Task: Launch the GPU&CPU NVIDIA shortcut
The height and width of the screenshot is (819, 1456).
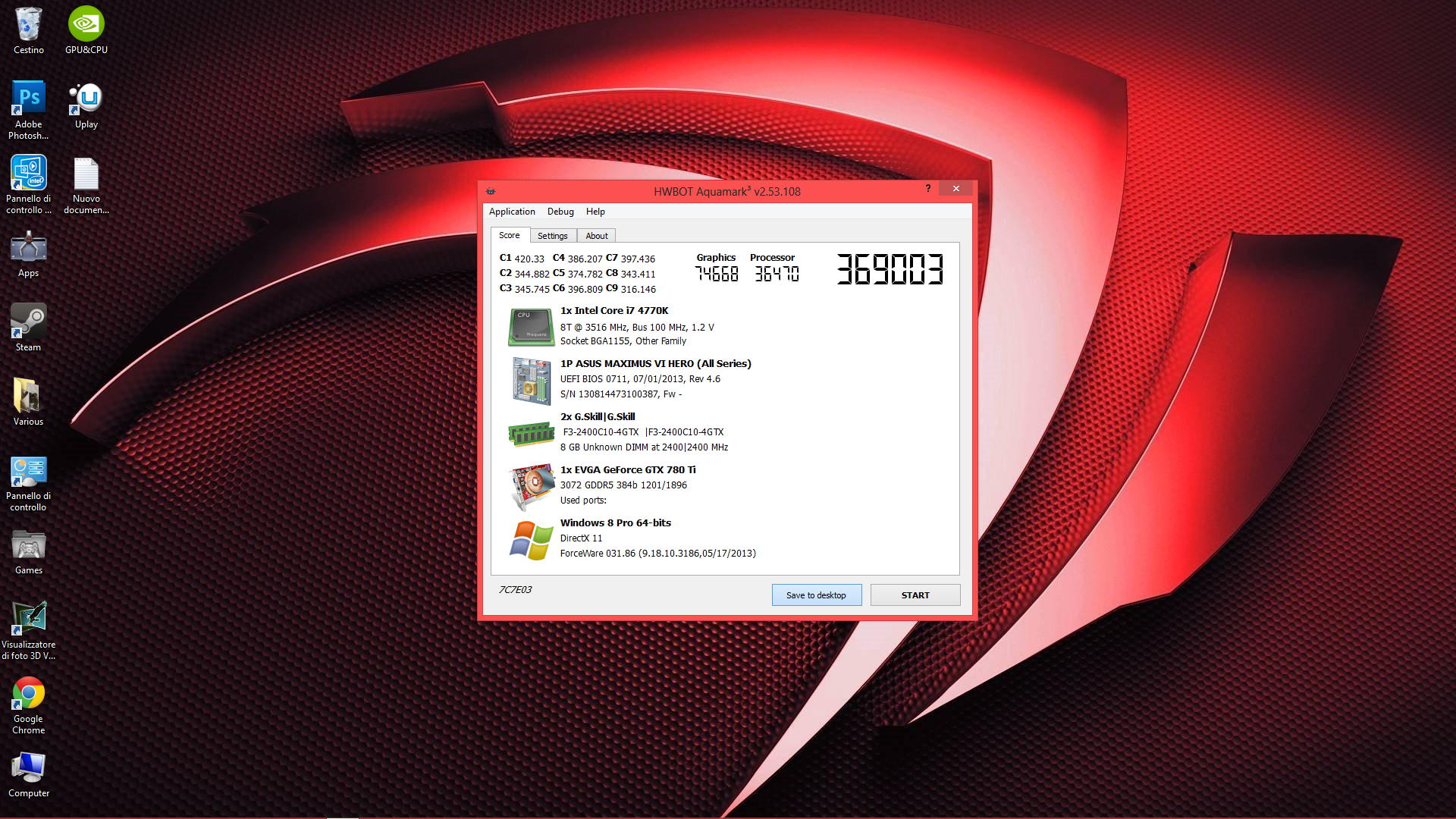Action: [x=86, y=30]
